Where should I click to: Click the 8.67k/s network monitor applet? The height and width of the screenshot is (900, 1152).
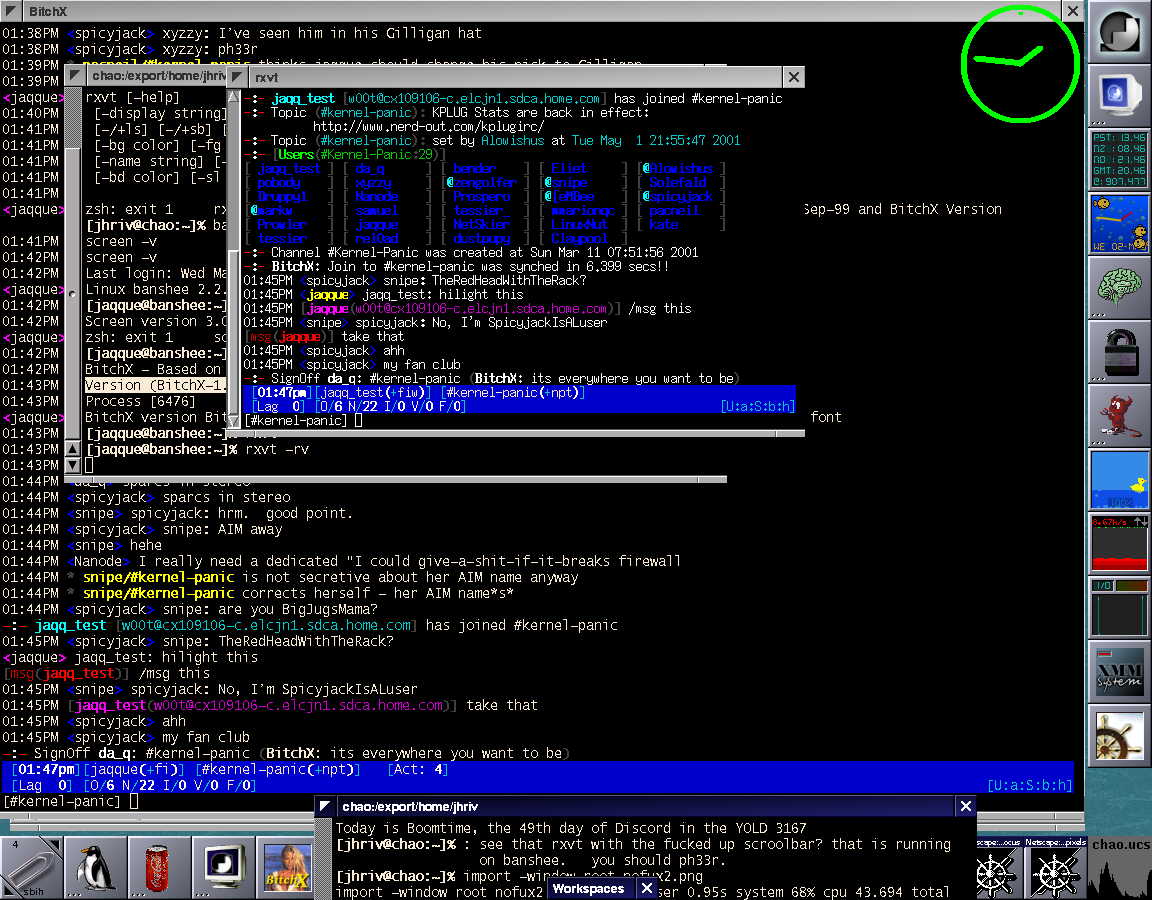1119,543
